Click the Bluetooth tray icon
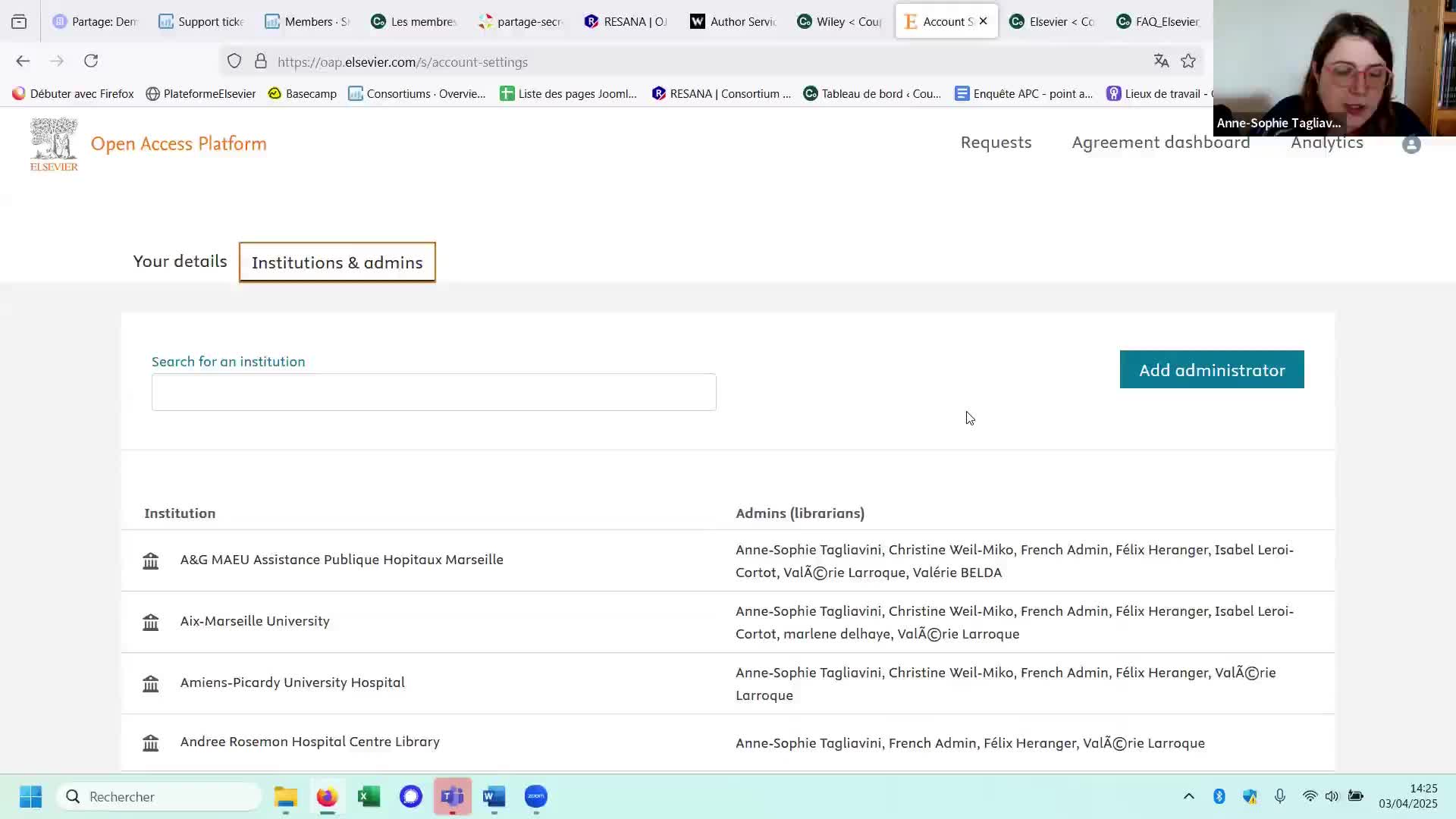Image resolution: width=1456 pixels, height=819 pixels. tap(1219, 796)
